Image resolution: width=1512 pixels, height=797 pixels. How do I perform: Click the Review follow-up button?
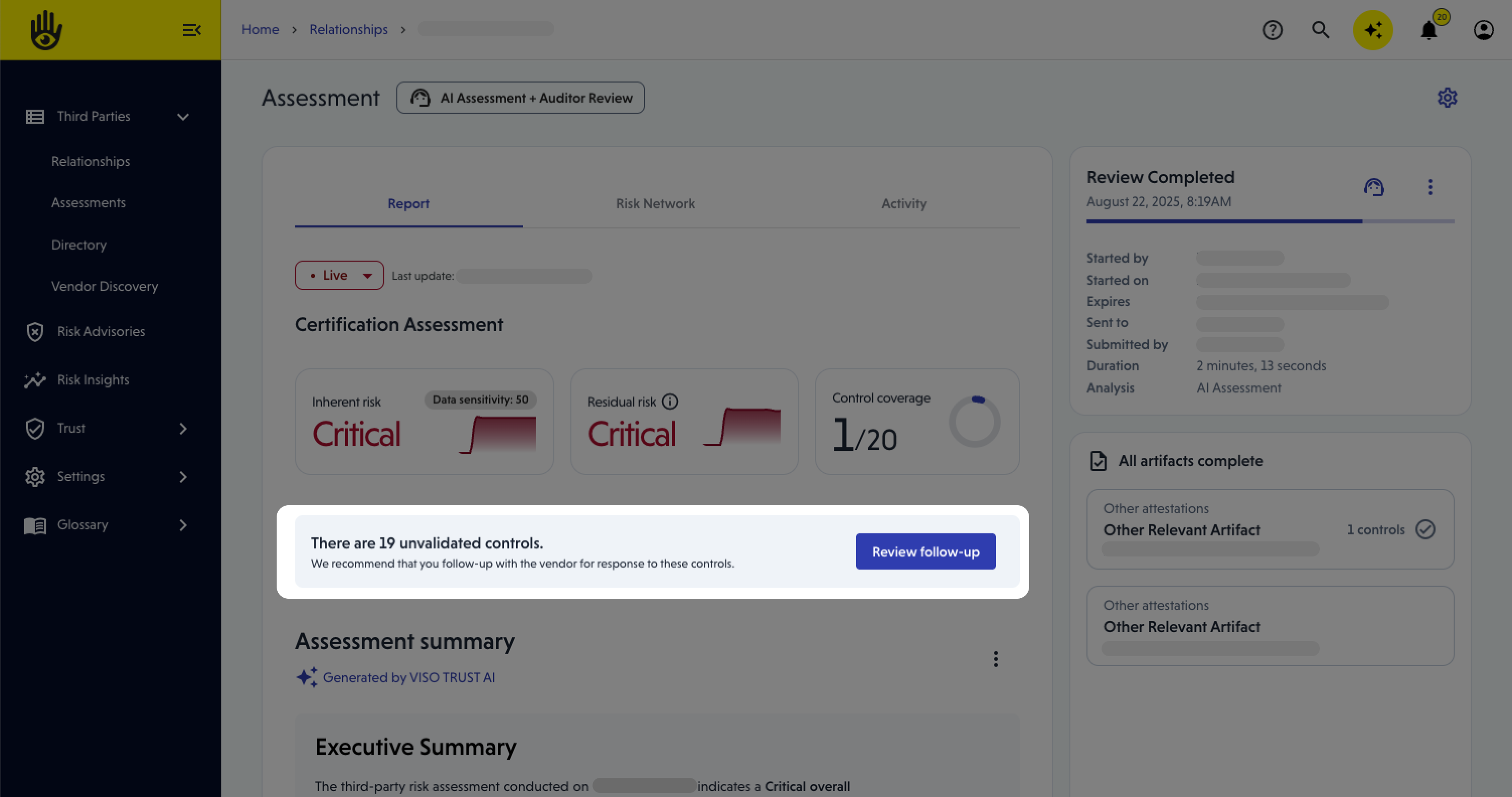pos(926,551)
